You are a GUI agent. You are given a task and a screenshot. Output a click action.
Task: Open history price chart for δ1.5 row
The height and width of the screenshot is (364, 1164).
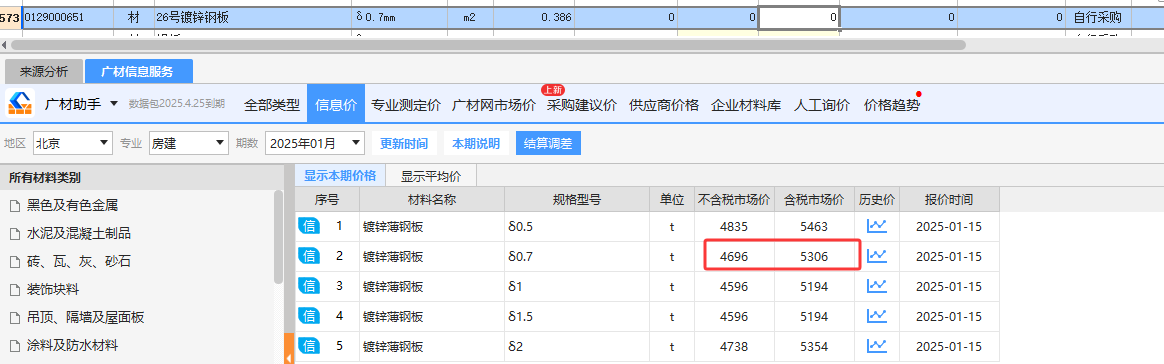click(877, 316)
